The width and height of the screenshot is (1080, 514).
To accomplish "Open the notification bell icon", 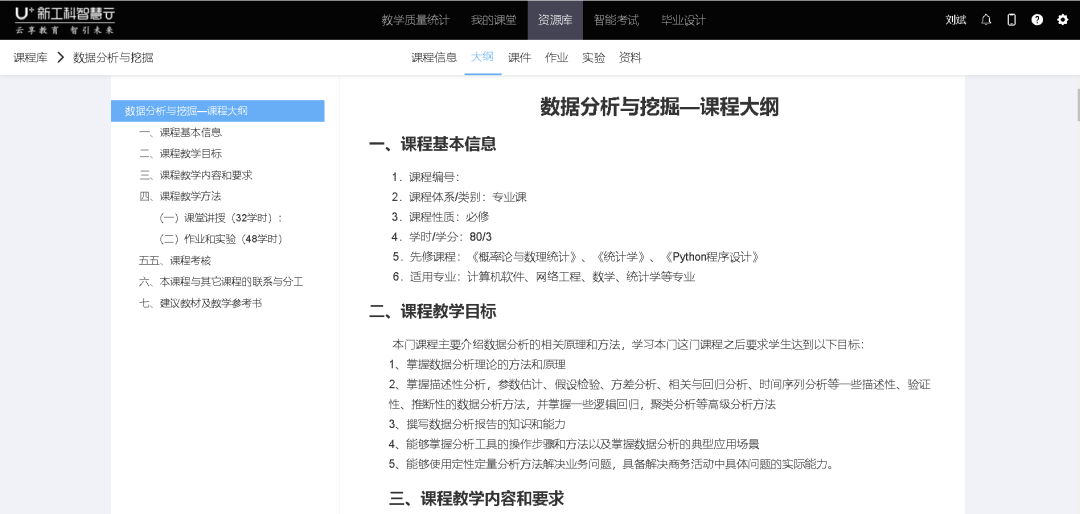I will pos(986,20).
